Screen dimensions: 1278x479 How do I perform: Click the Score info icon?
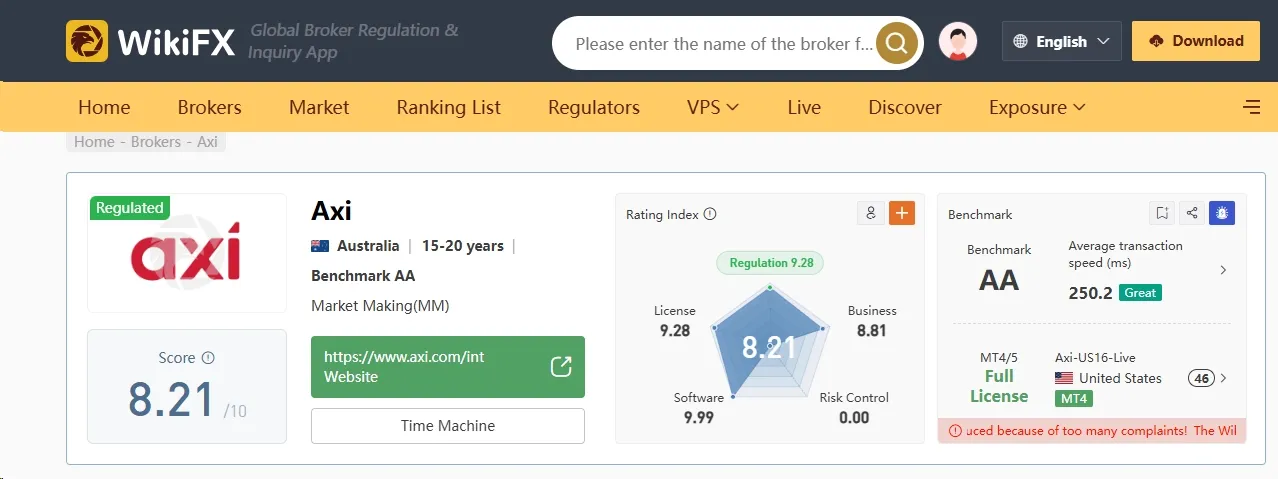(208, 358)
